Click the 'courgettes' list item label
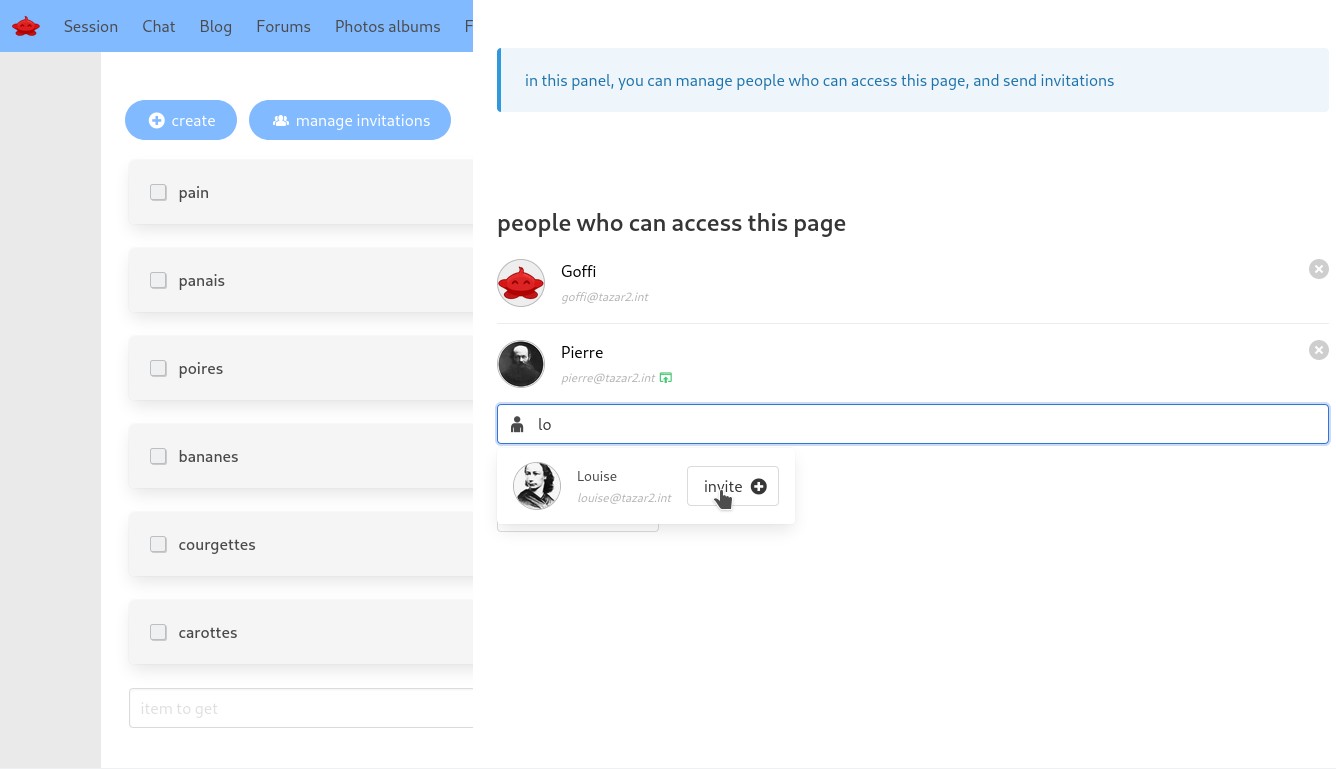The height and width of the screenshot is (769, 1336). (x=217, y=544)
